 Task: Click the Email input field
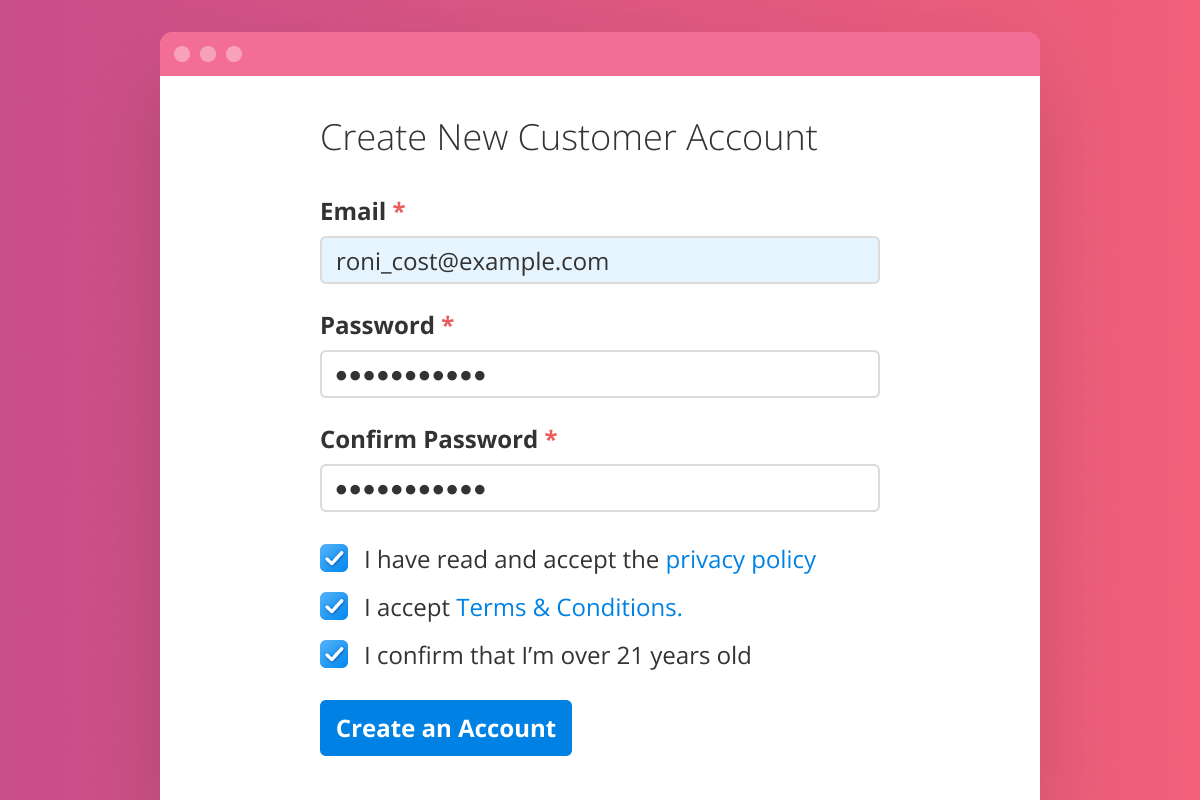(600, 261)
